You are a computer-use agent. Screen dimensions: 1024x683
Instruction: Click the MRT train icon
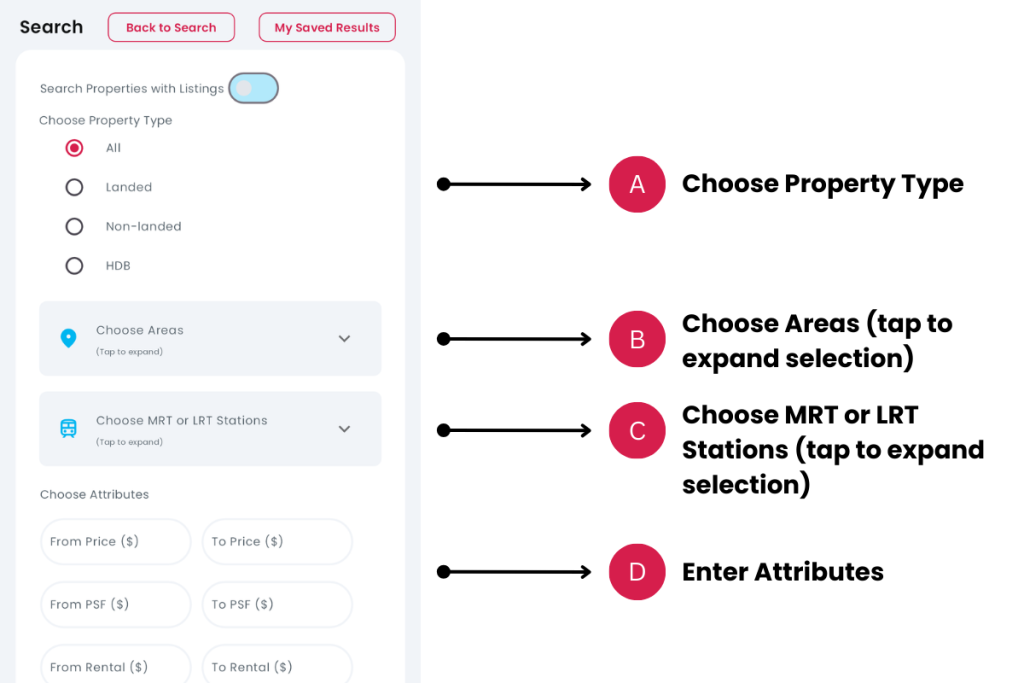(68, 429)
